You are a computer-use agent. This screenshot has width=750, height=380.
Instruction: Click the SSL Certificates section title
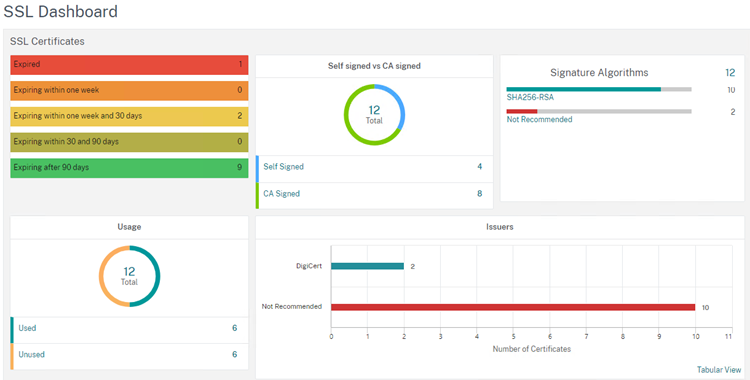(x=47, y=41)
